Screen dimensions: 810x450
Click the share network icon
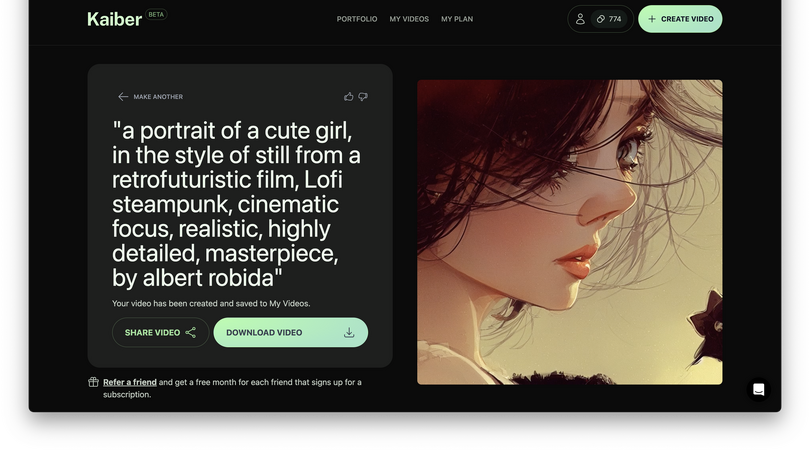pos(191,332)
